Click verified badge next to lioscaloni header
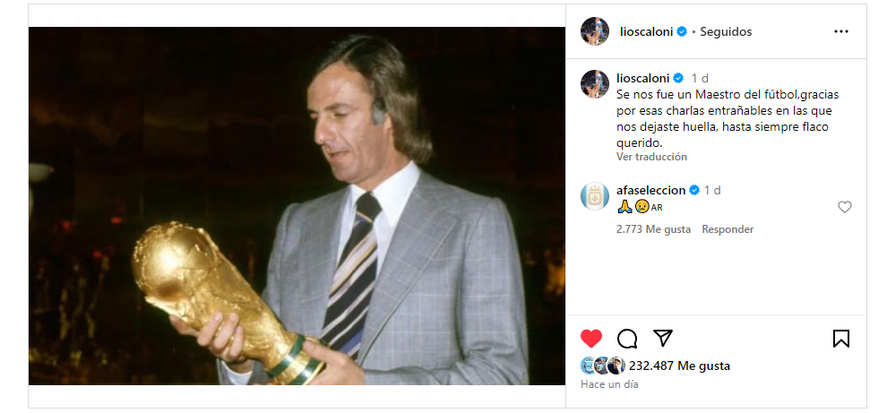Image resolution: width=887 pixels, height=413 pixels. point(682,32)
